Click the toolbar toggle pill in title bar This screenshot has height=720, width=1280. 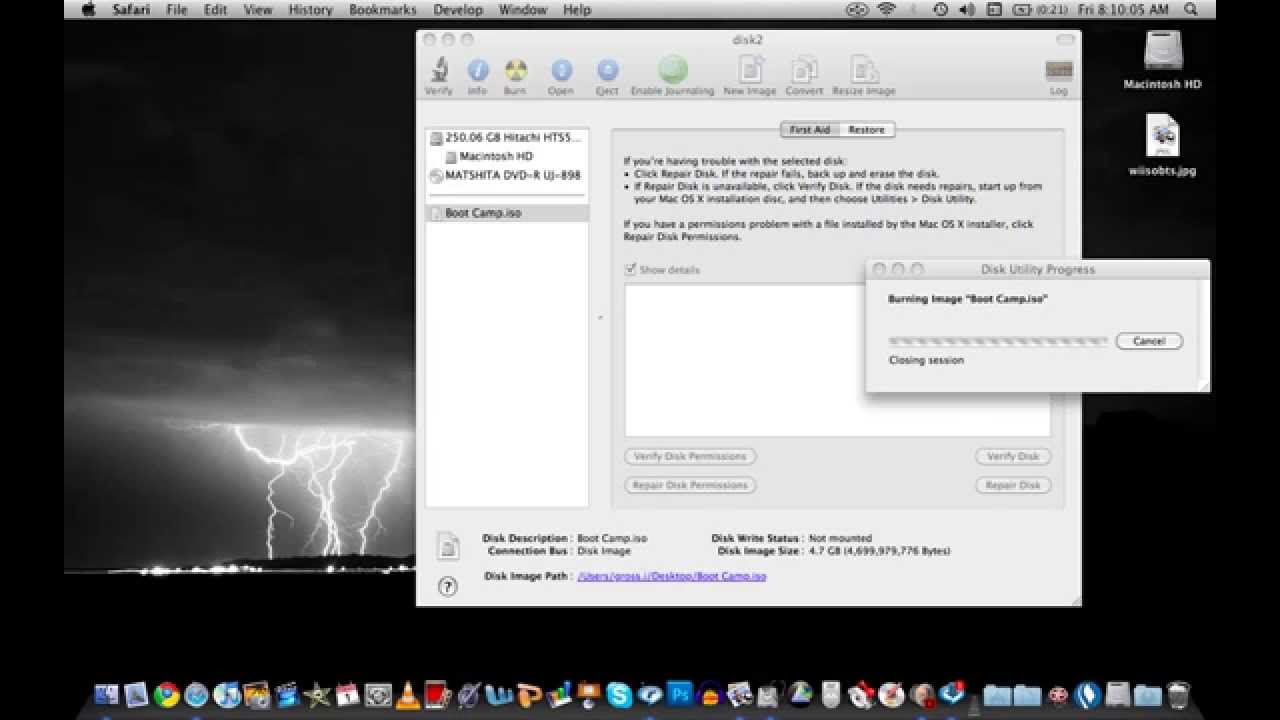pos(1067,40)
